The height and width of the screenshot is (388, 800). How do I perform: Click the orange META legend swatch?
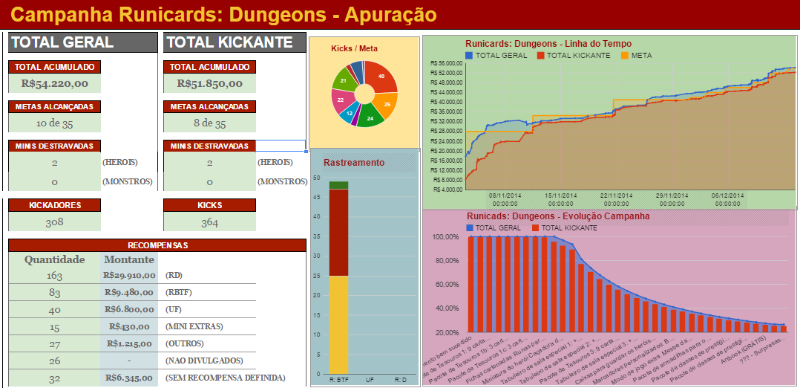tap(625, 56)
